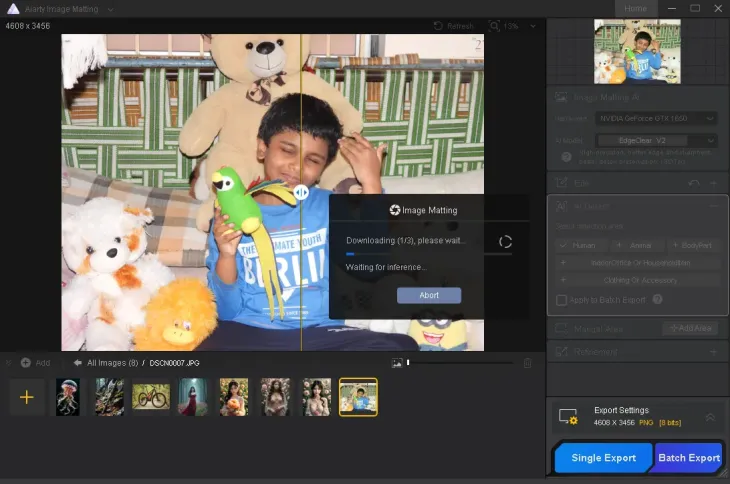Click the yellow plus add image tile

tap(27, 397)
